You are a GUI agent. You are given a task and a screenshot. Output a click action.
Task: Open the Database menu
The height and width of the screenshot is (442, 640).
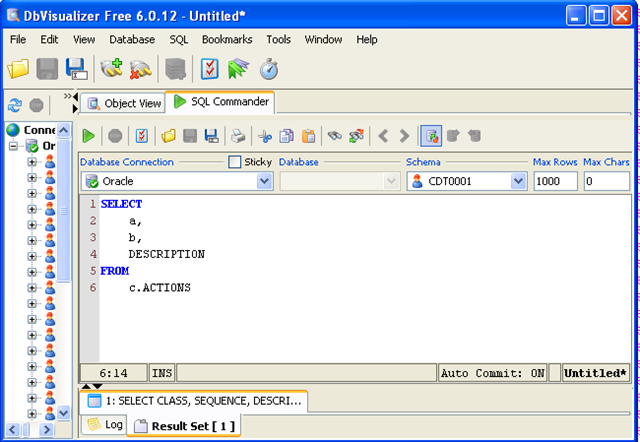coord(132,40)
